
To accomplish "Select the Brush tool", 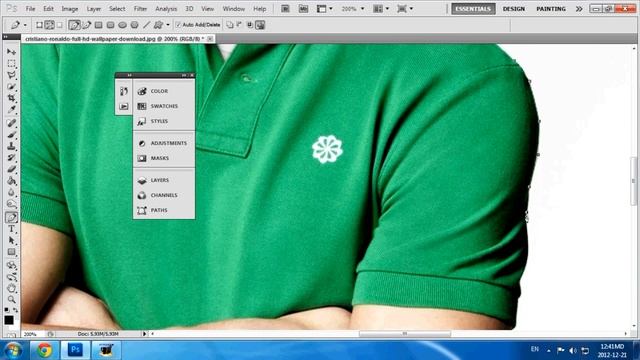I will tap(11, 135).
